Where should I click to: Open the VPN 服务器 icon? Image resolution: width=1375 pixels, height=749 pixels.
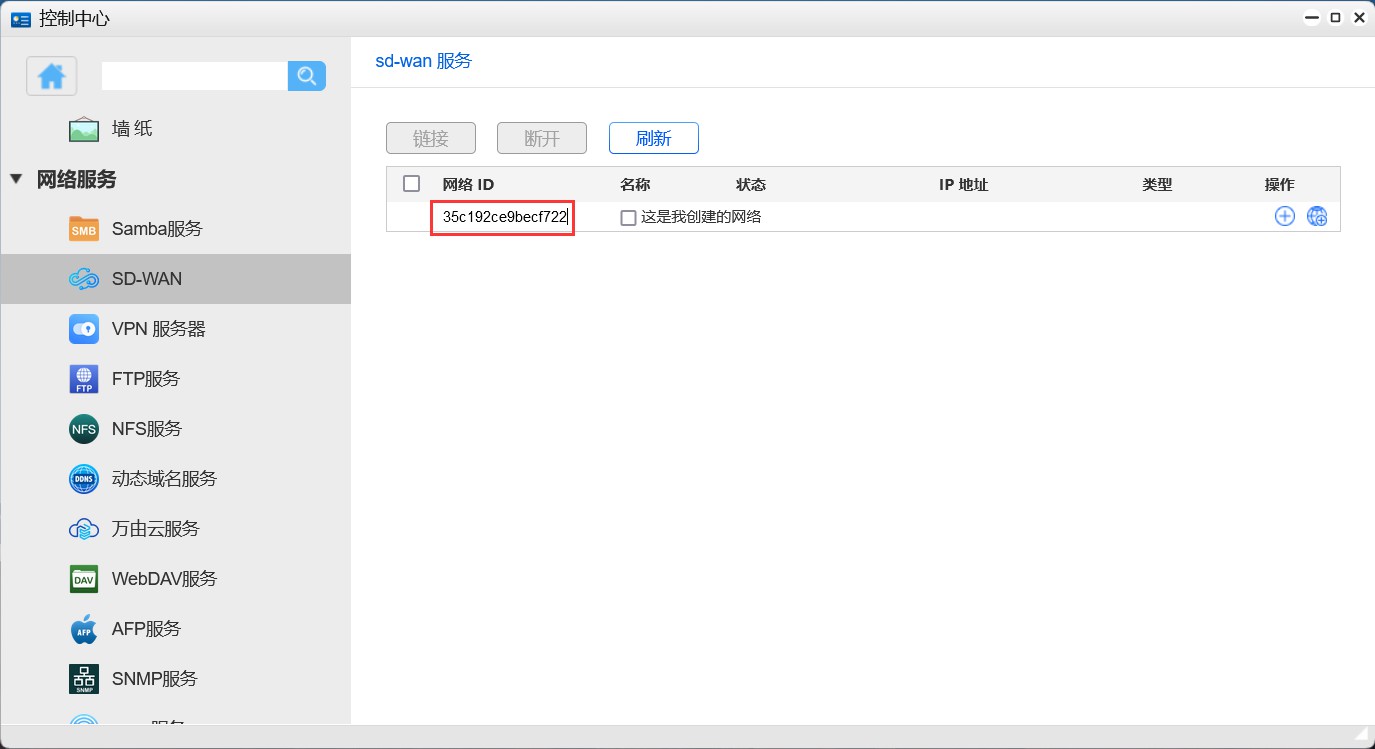[x=83, y=328]
